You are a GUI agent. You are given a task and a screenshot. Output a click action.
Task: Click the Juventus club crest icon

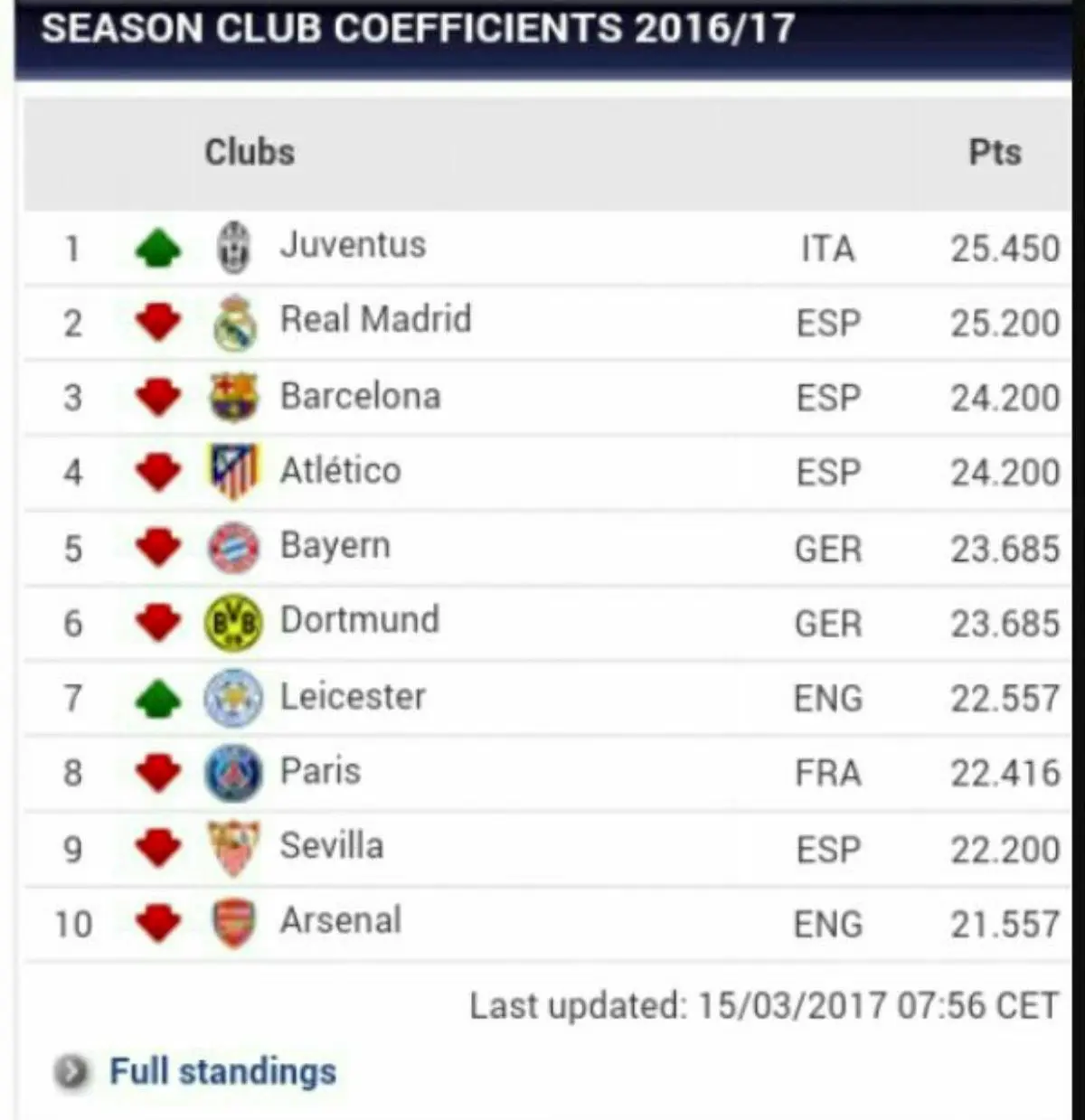(x=234, y=247)
